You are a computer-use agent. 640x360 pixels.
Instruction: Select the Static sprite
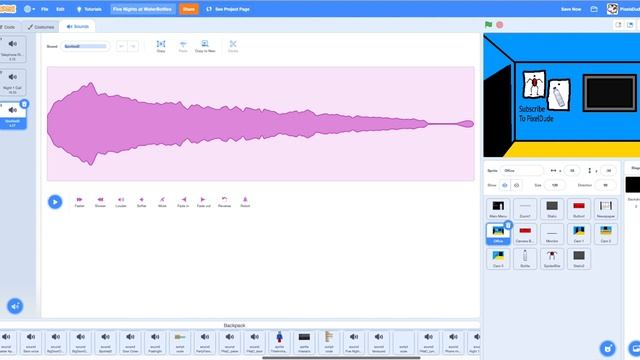click(552, 209)
